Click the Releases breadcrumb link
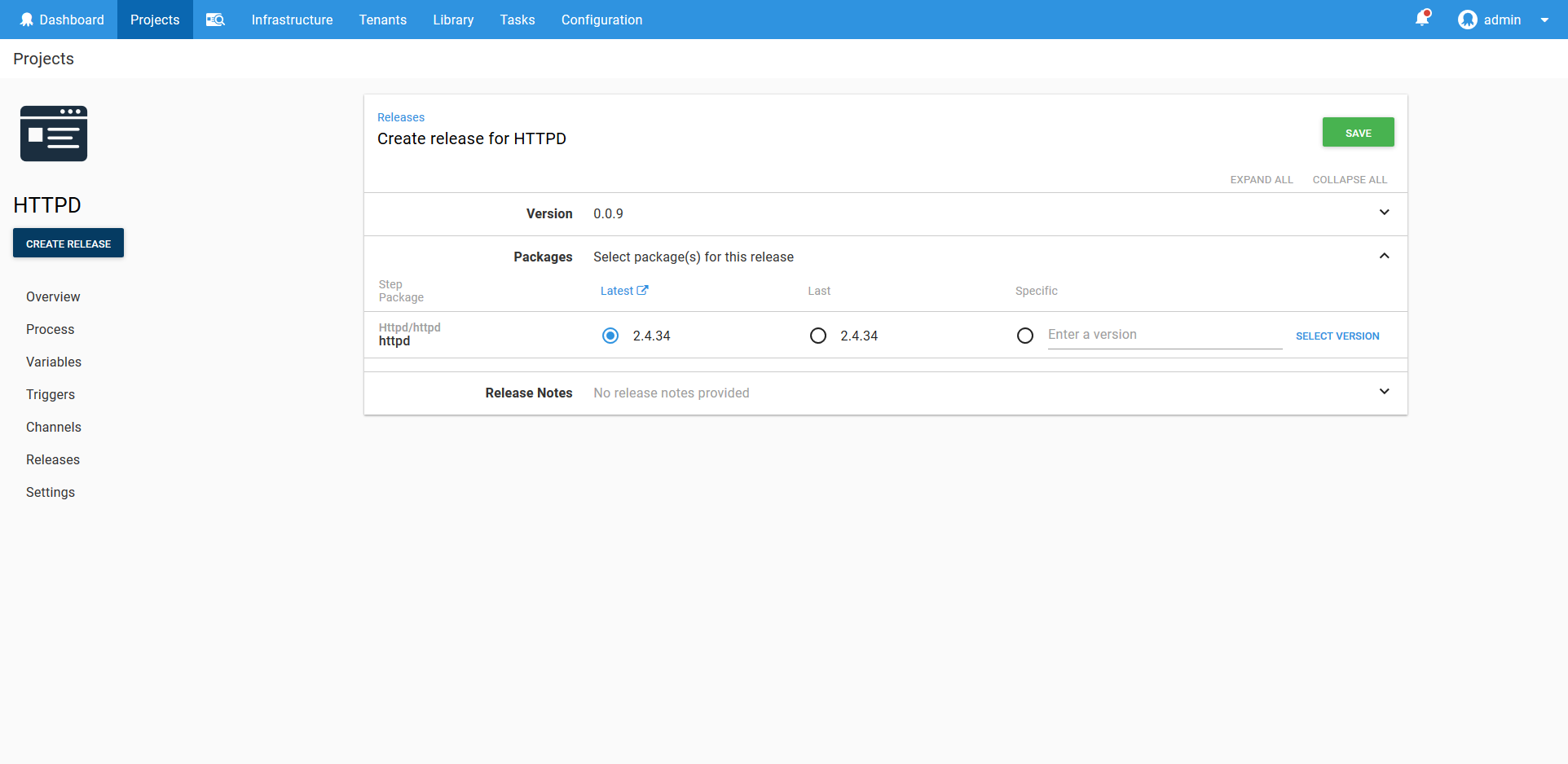 tap(400, 117)
